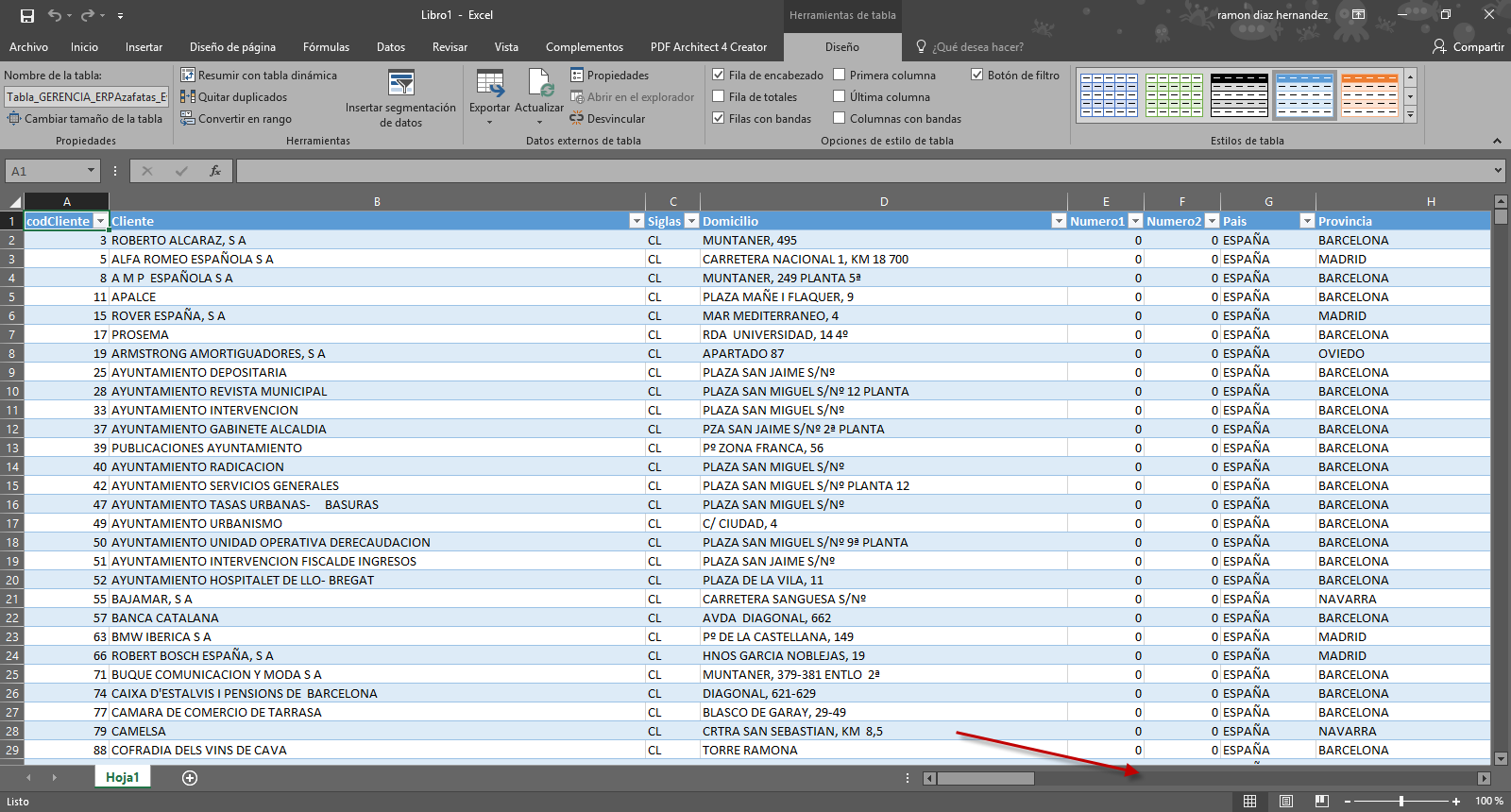The image size is (1511, 812).
Task: Click the Exportar table button
Action: 489,98
